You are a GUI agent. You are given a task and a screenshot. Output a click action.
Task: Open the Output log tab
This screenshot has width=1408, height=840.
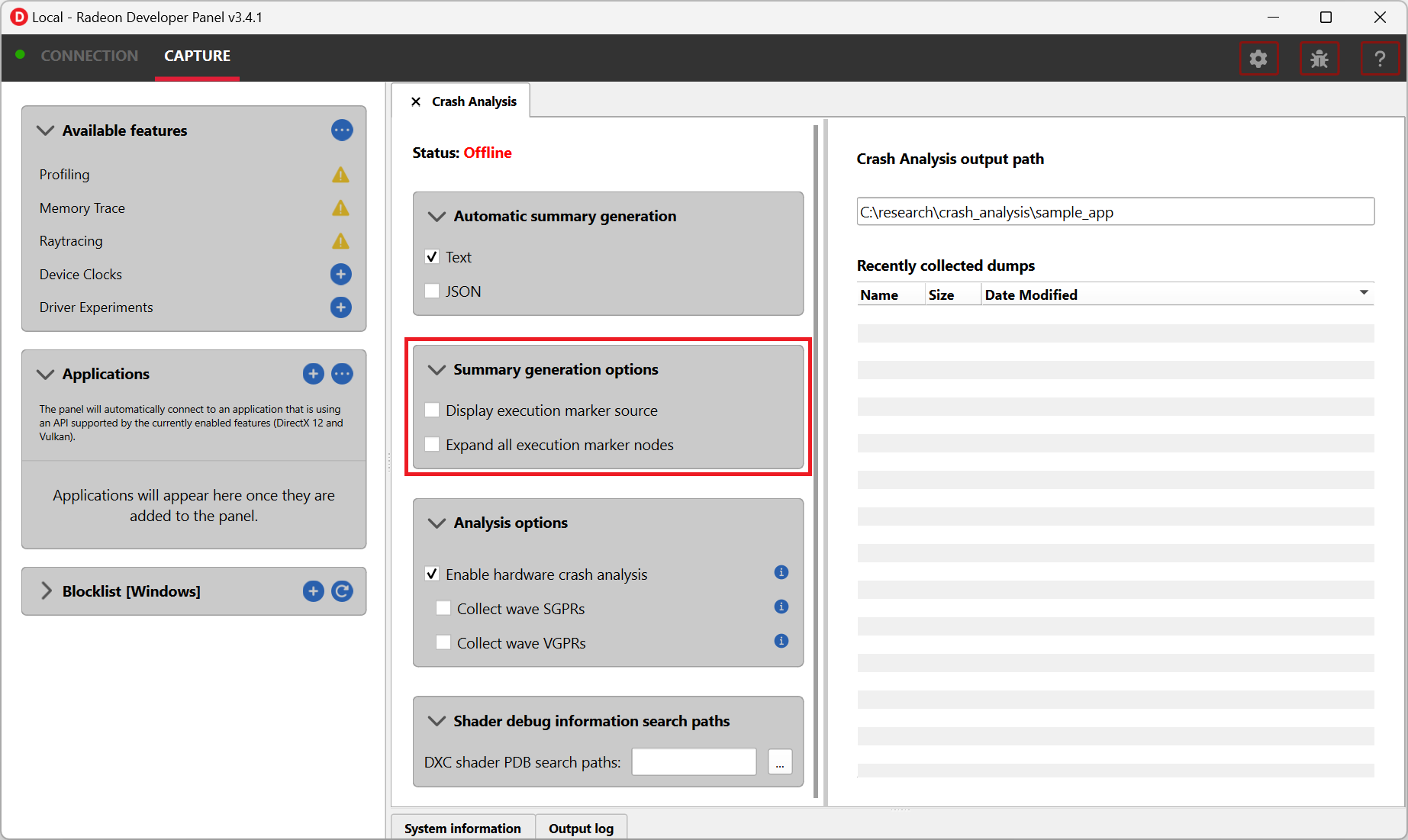pos(581,829)
